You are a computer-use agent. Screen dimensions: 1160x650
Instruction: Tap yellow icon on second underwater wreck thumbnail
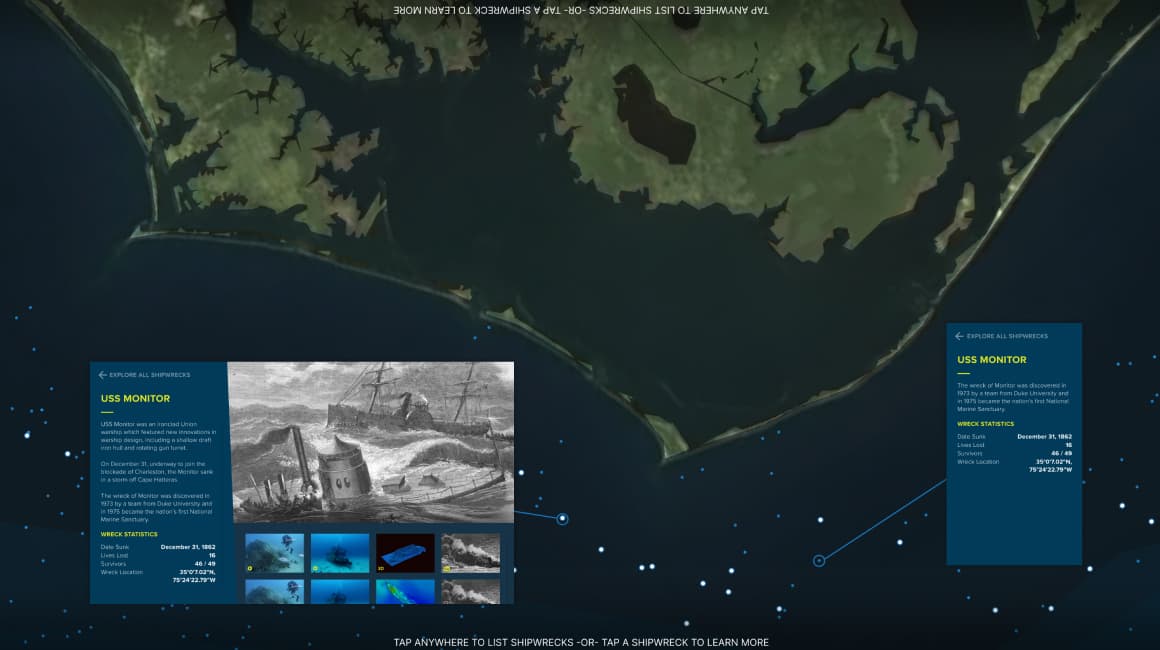click(x=315, y=568)
